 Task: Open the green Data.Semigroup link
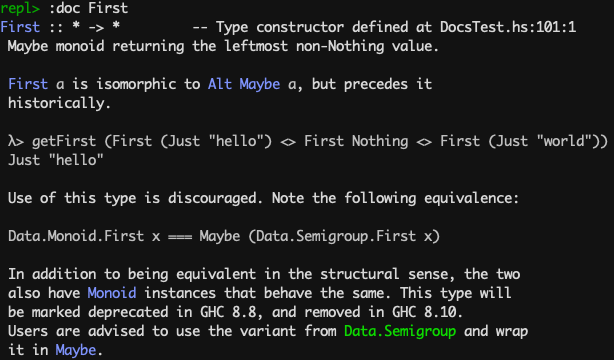click(400, 331)
